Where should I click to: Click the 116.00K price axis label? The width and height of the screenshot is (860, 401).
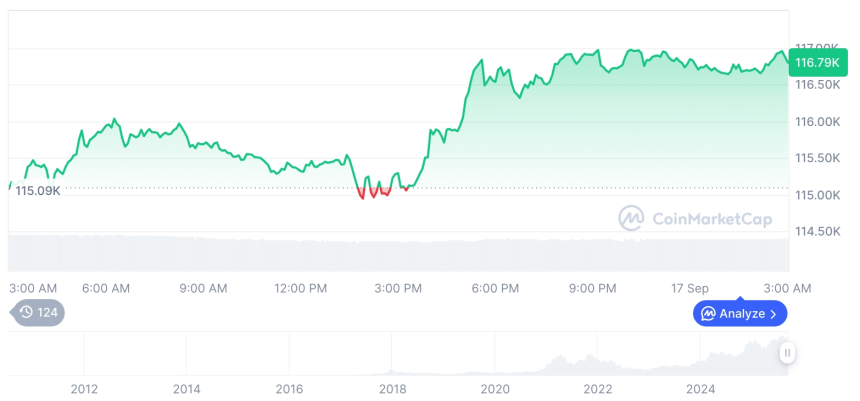pyautogui.click(x=817, y=122)
